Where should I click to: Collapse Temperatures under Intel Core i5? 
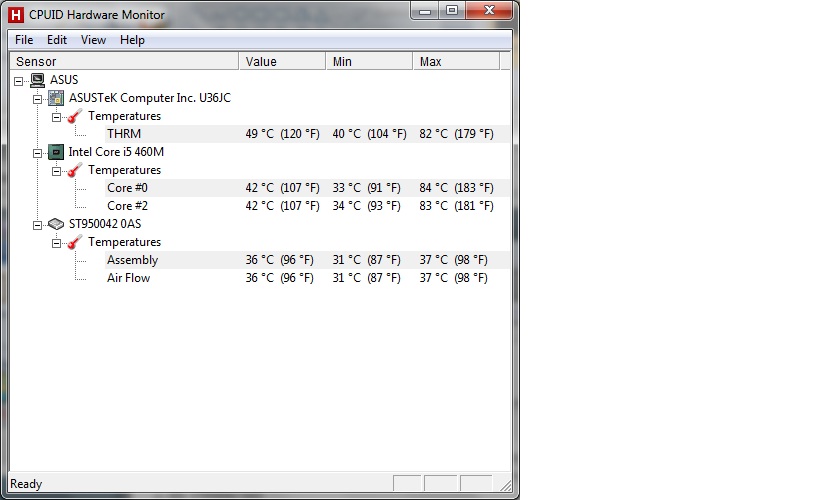(x=56, y=171)
